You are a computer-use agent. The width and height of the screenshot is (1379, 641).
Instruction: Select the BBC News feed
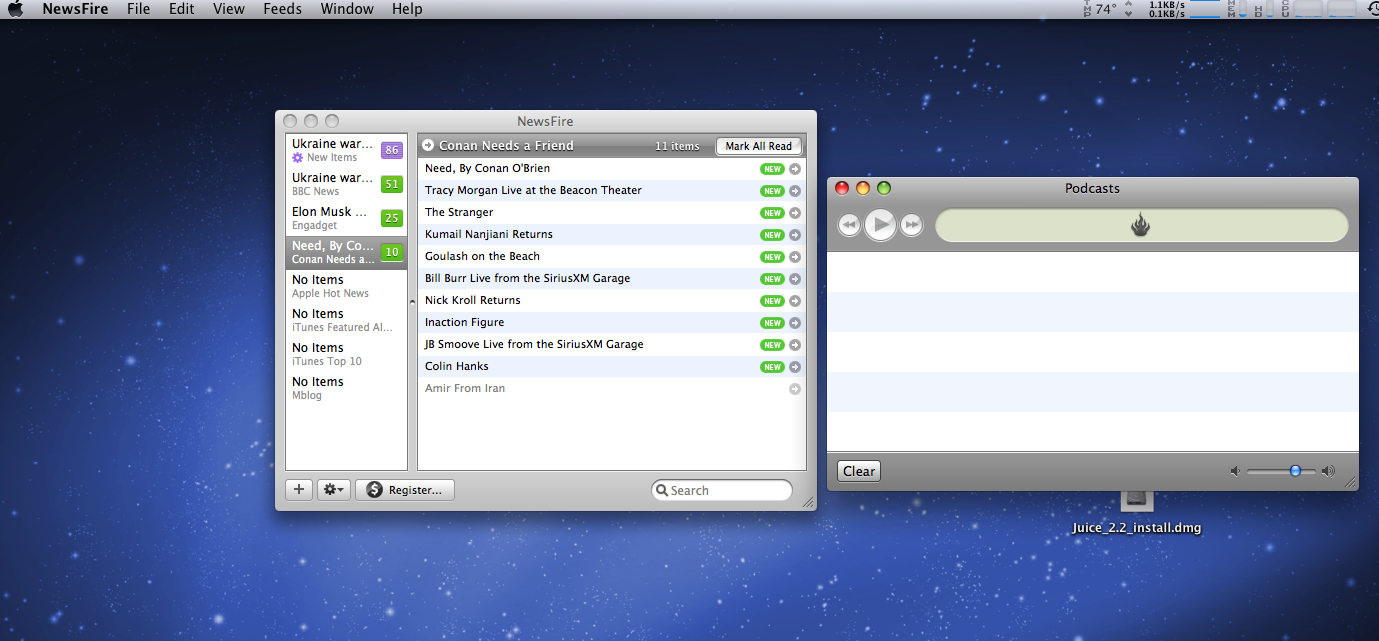tap(346, 184)
